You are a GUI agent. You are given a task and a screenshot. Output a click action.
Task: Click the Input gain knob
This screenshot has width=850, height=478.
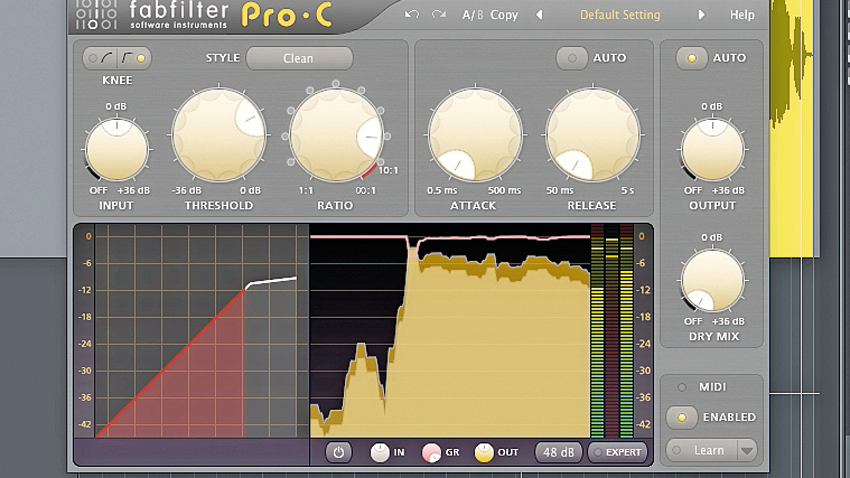pos(117,150)
